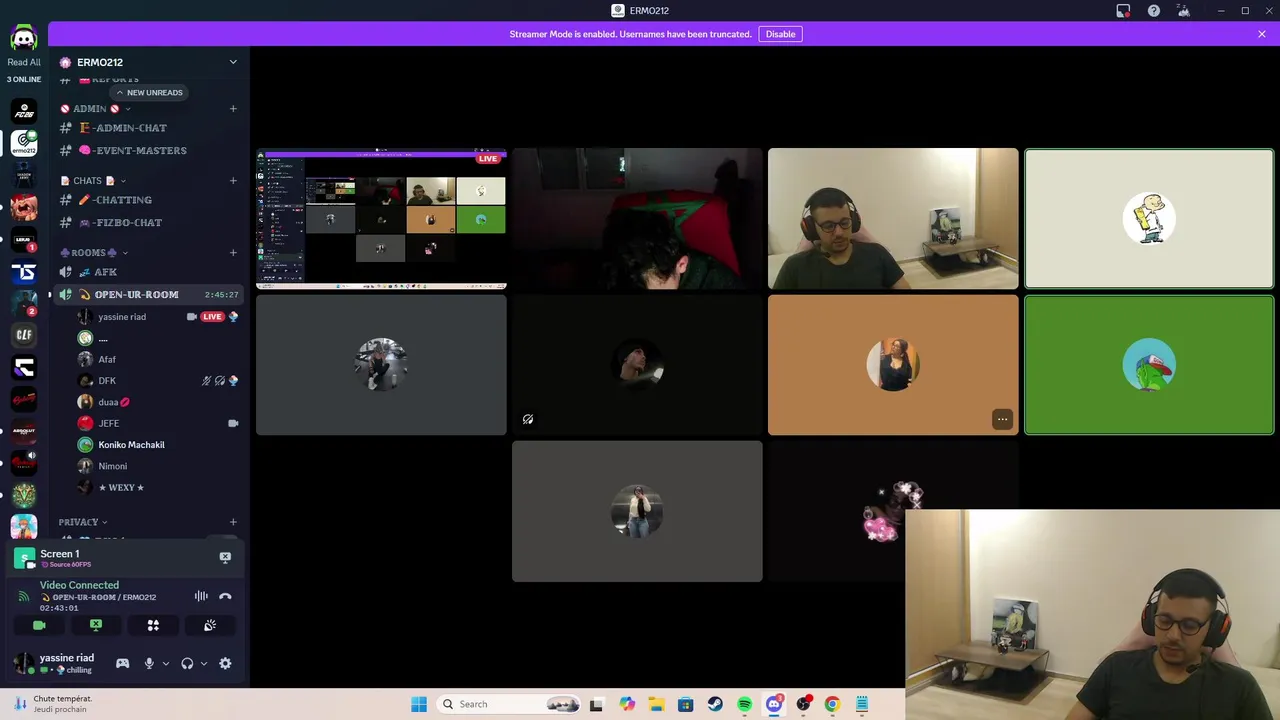The image size is (1280, 720).
Task: Join the AFK voice channel
Action: coord(148,272)
